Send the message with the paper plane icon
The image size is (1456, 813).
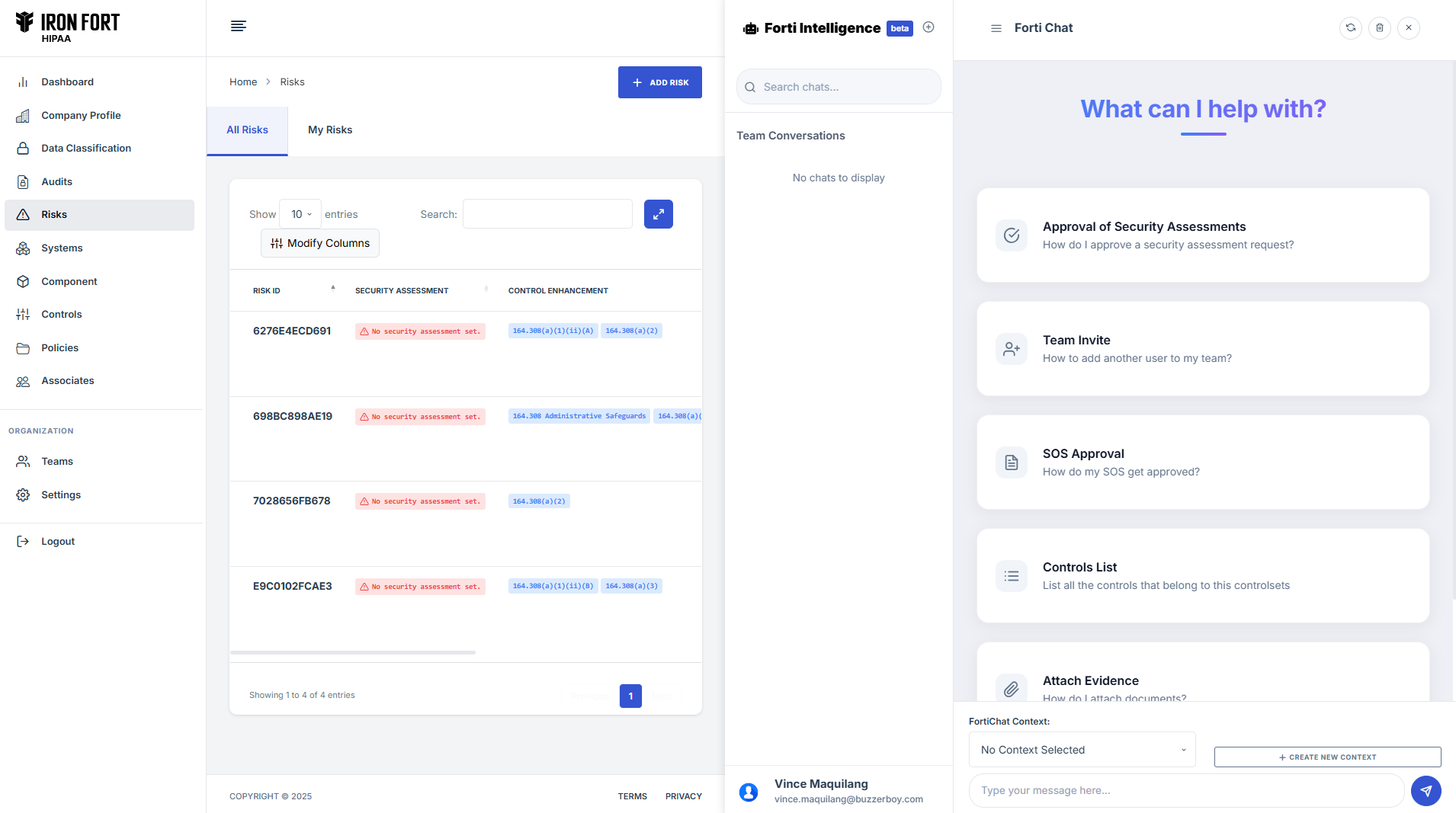(x=1425, y=791)
